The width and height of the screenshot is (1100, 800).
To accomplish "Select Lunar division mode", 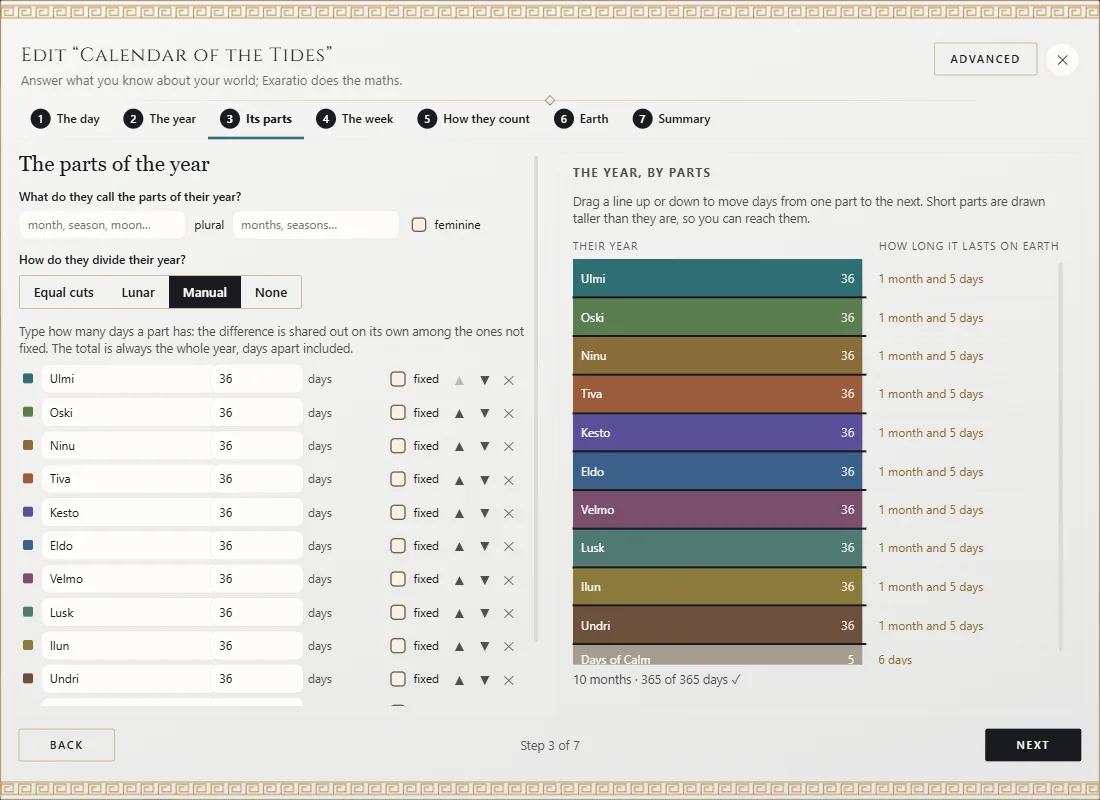I will pyautogui.click(x=138, y=292).
